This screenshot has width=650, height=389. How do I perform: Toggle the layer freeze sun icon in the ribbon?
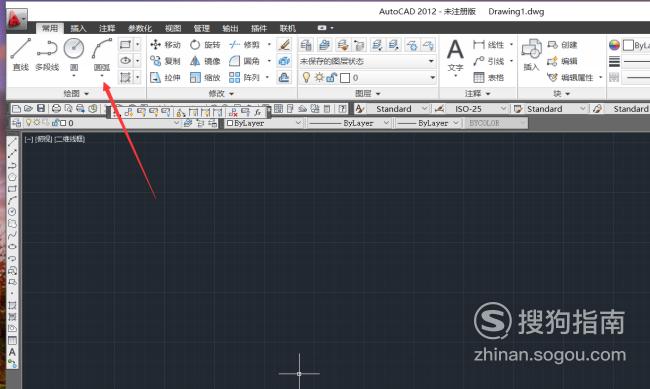(x=319, y=78)
